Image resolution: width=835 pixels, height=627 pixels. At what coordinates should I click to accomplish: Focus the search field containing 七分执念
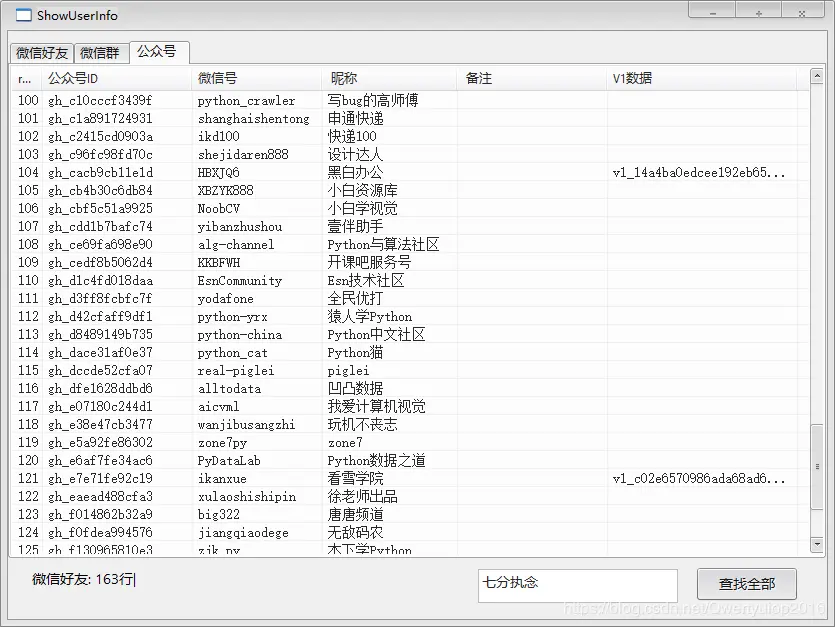click(578, 585)
